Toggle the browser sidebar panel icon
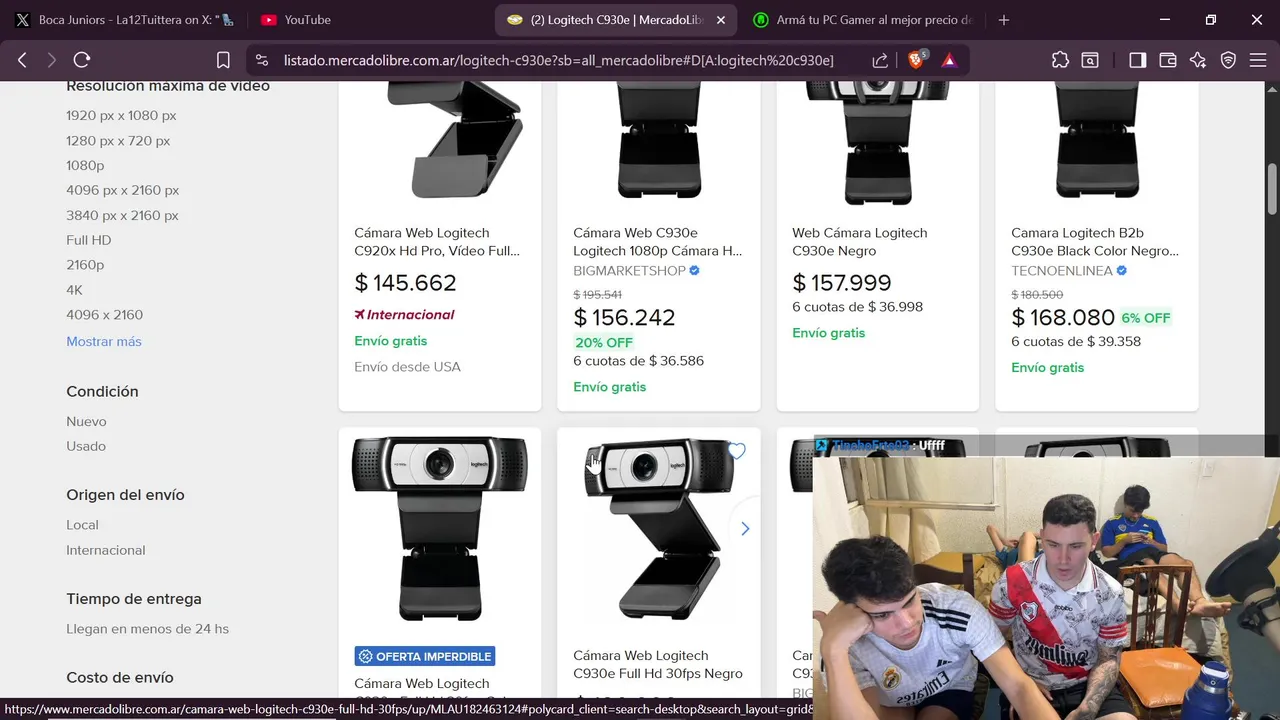This screenshot has height=720, width=1280. [1137, 60]
